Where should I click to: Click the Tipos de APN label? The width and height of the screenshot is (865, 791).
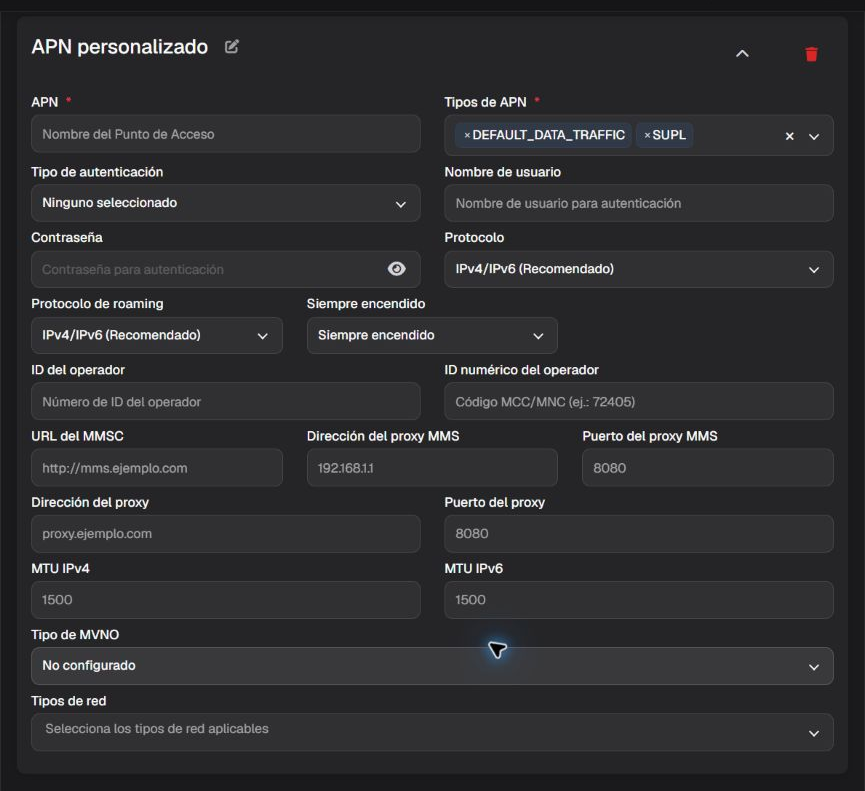(485, 102)
